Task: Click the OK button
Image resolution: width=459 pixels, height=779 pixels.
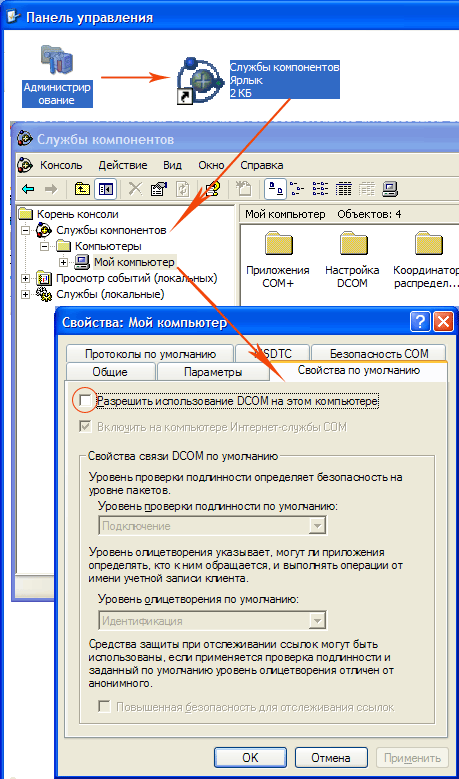Action: click(x=251, y=758)
